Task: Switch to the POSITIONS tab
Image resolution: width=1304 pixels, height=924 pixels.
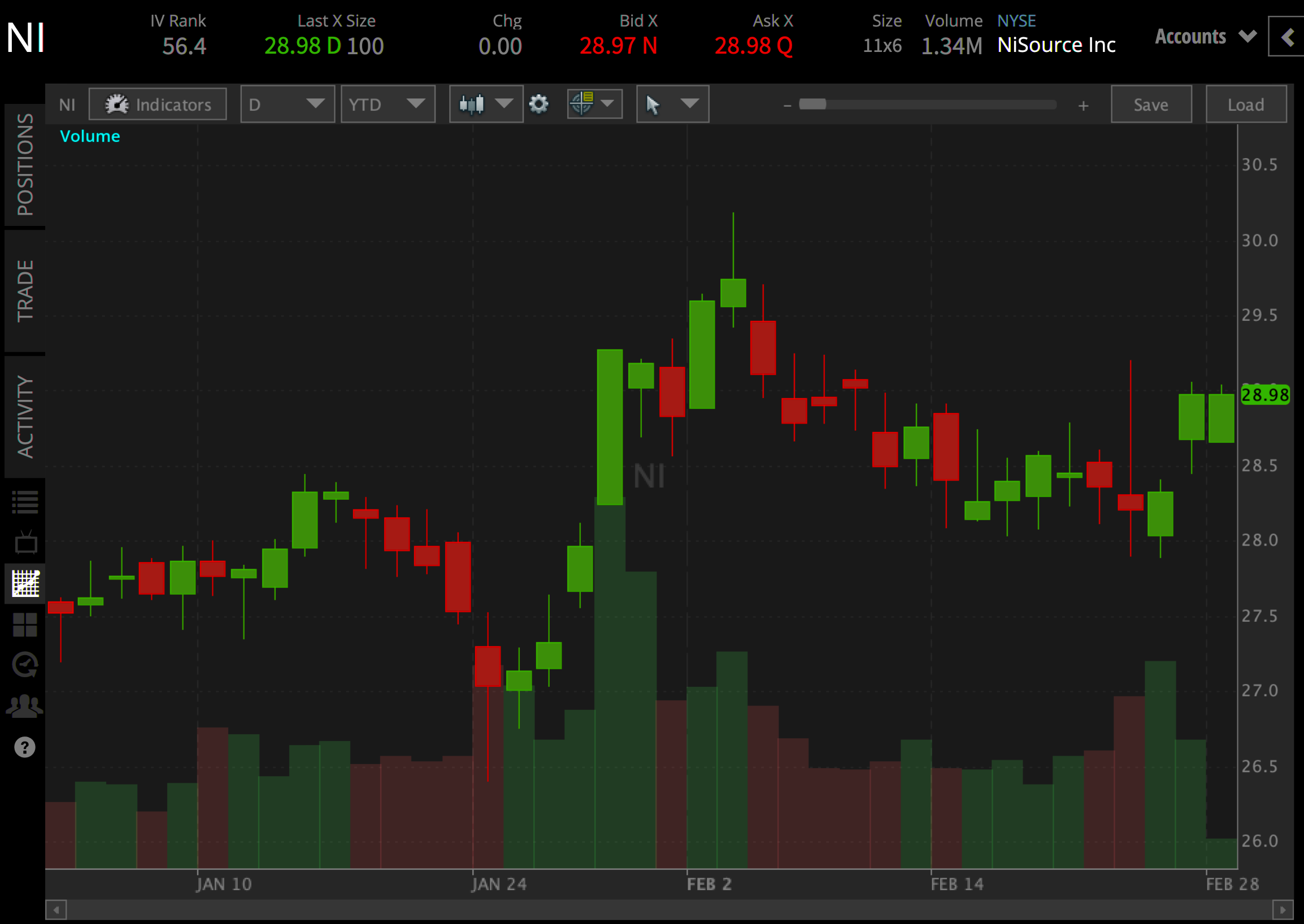Action: click(x=25, y=164)
